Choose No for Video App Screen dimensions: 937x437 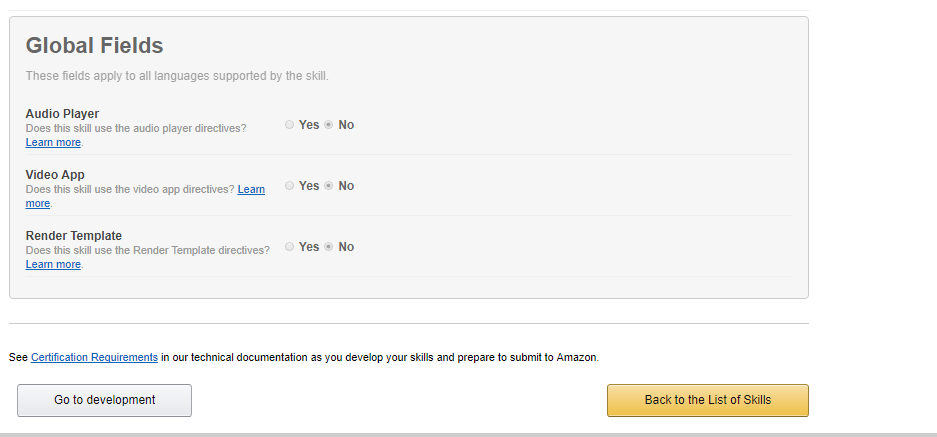coord(329,186)
